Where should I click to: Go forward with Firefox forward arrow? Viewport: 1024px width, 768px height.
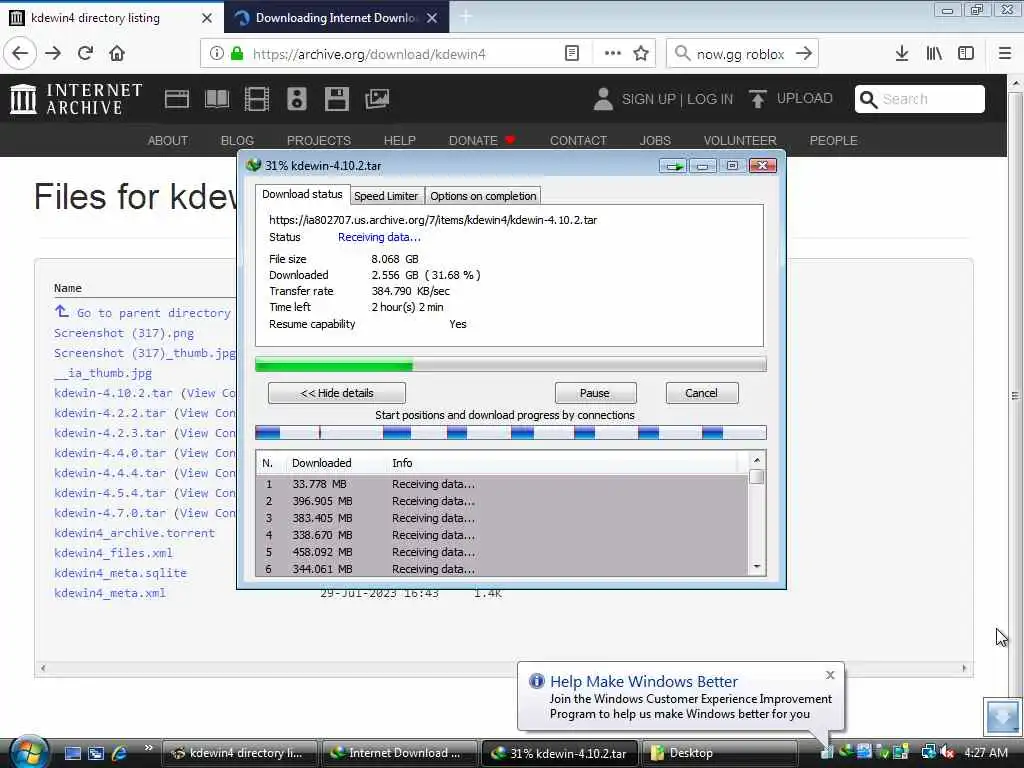[53, 54]
